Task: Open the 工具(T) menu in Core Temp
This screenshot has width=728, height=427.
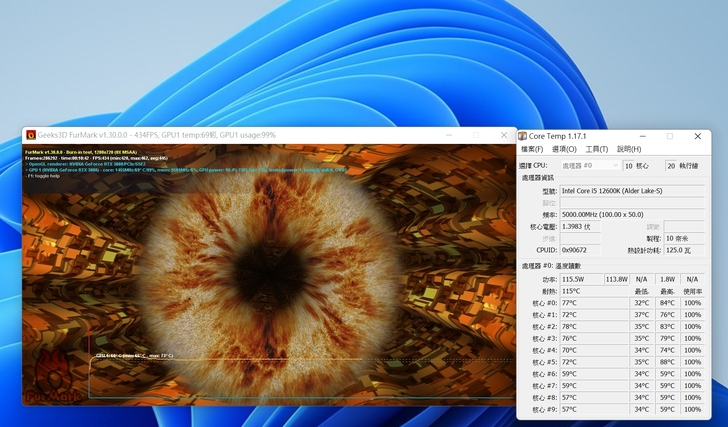Action: (x=596, y=149)
